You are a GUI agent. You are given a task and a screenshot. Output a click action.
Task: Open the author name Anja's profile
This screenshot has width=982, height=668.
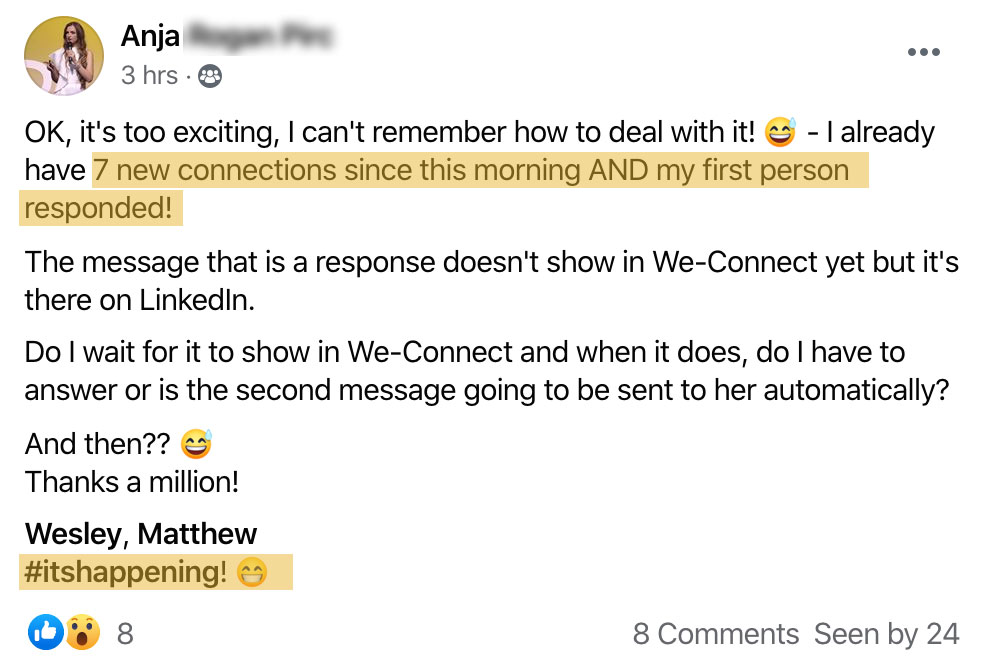tap(151, 37)
